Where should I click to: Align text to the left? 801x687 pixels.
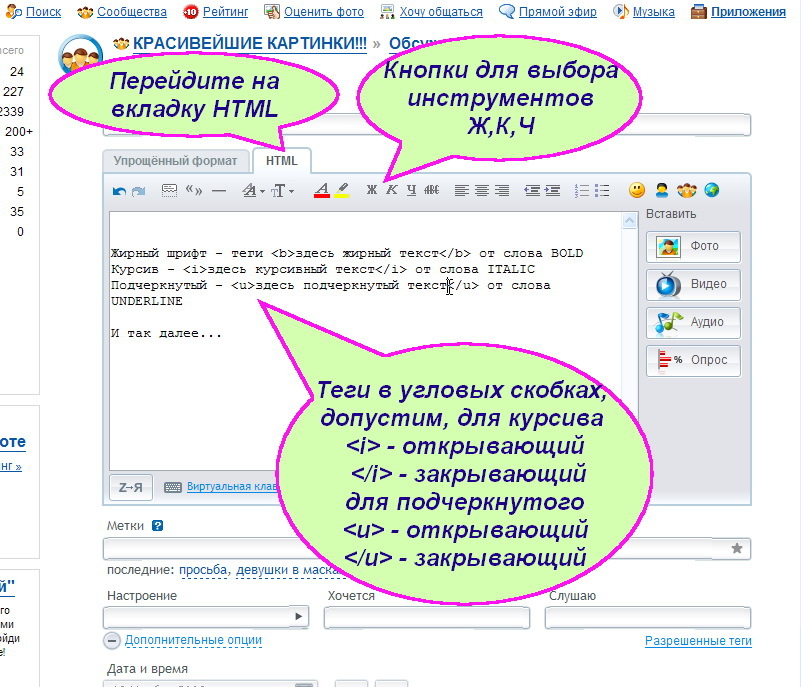coord(462,191)
